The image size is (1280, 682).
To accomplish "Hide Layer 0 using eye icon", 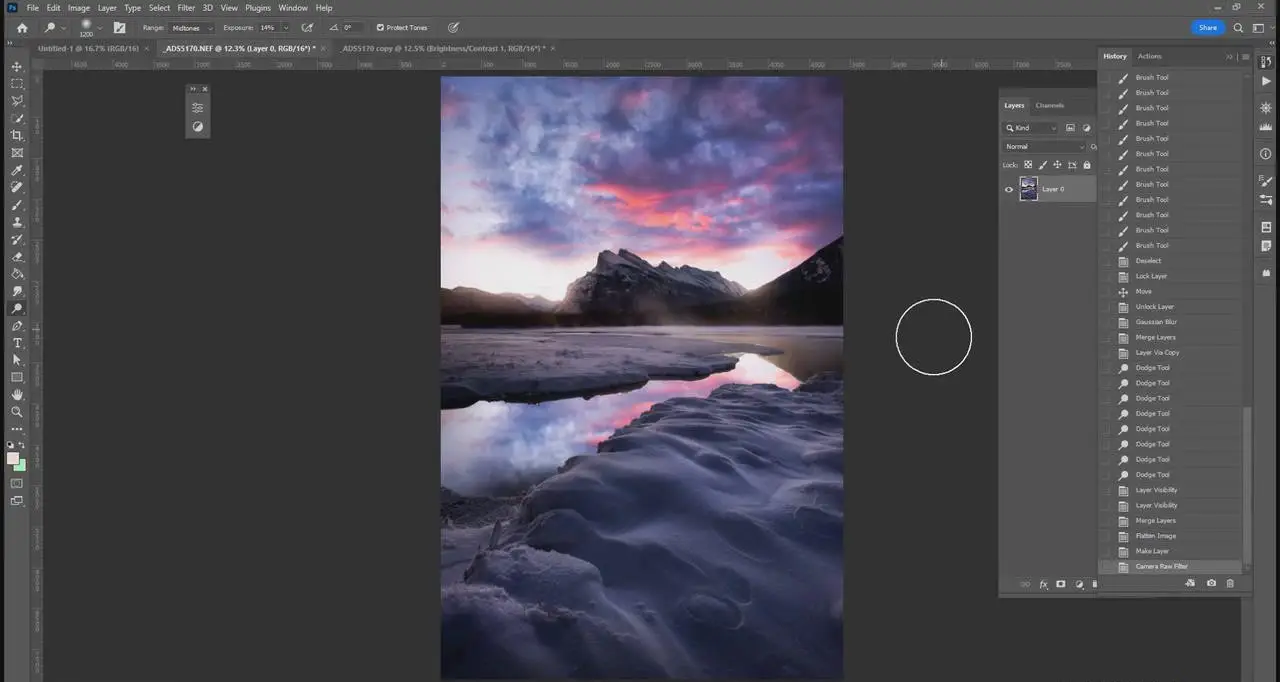I will click(1009, 189).
